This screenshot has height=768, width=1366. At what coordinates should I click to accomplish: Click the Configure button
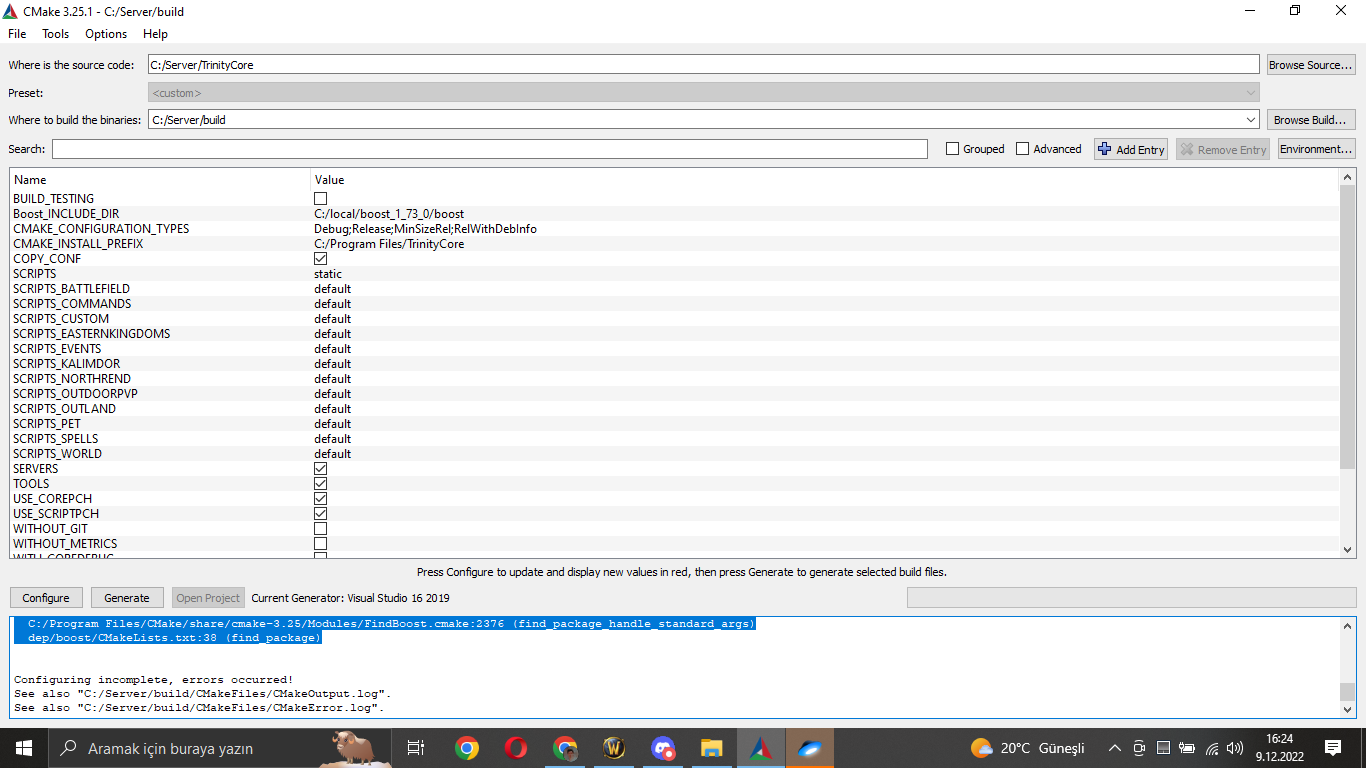pyautogui.click(x=46, y=598)
